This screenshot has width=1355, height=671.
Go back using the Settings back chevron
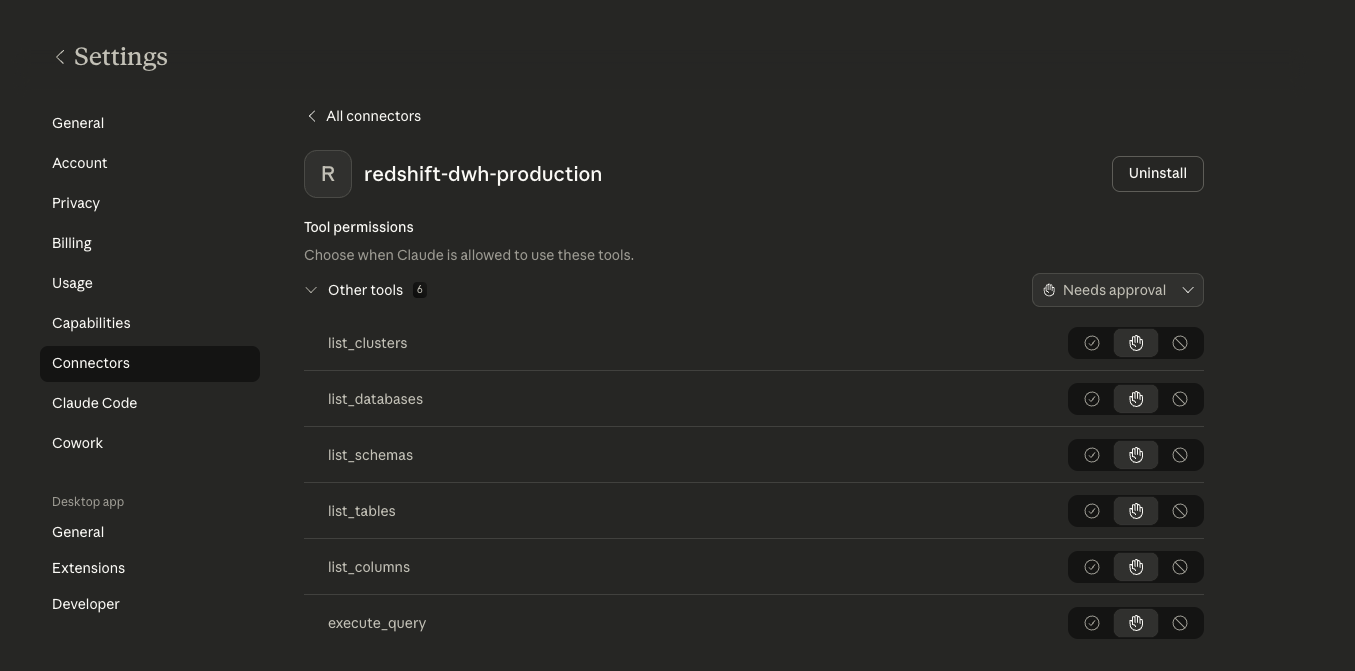[60, 57]
